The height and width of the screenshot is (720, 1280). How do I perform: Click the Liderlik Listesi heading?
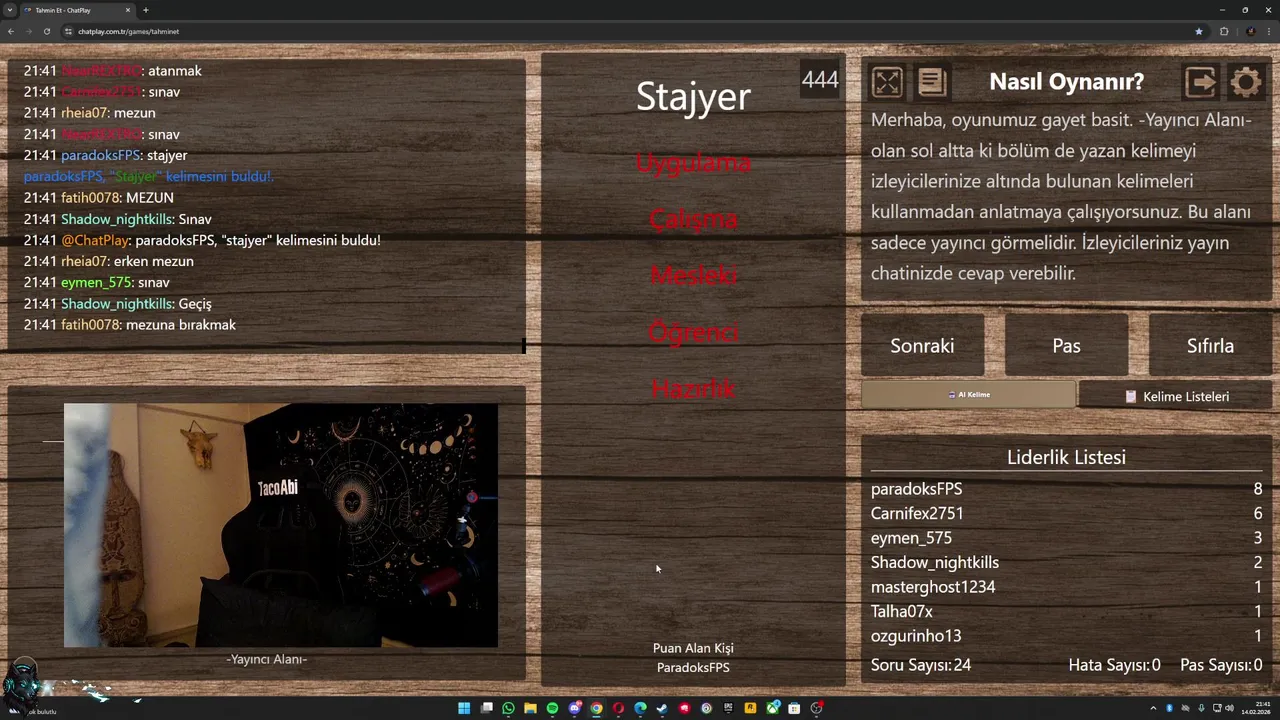click(x=1066, y=457)
